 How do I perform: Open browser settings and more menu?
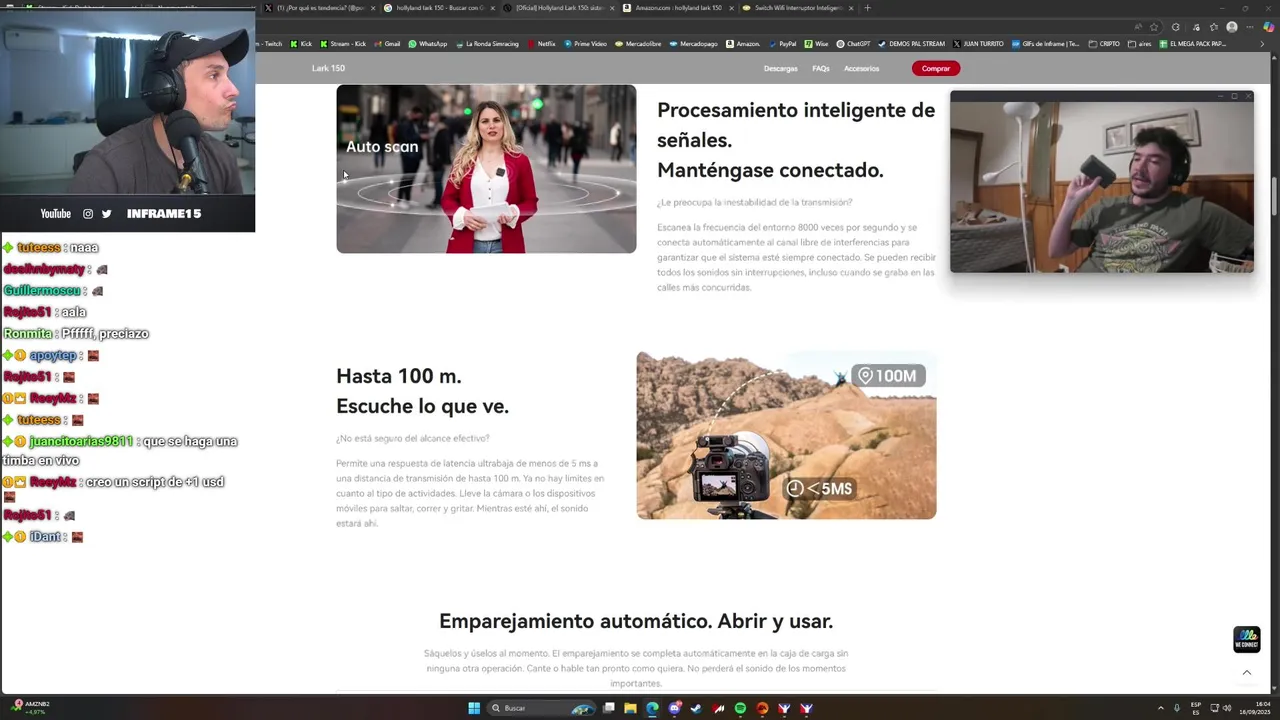[x=1250, y=27]
